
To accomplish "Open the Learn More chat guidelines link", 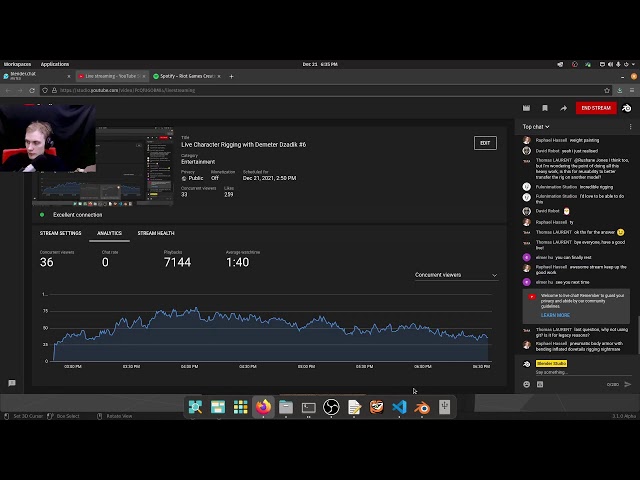I will click(555, 315).
